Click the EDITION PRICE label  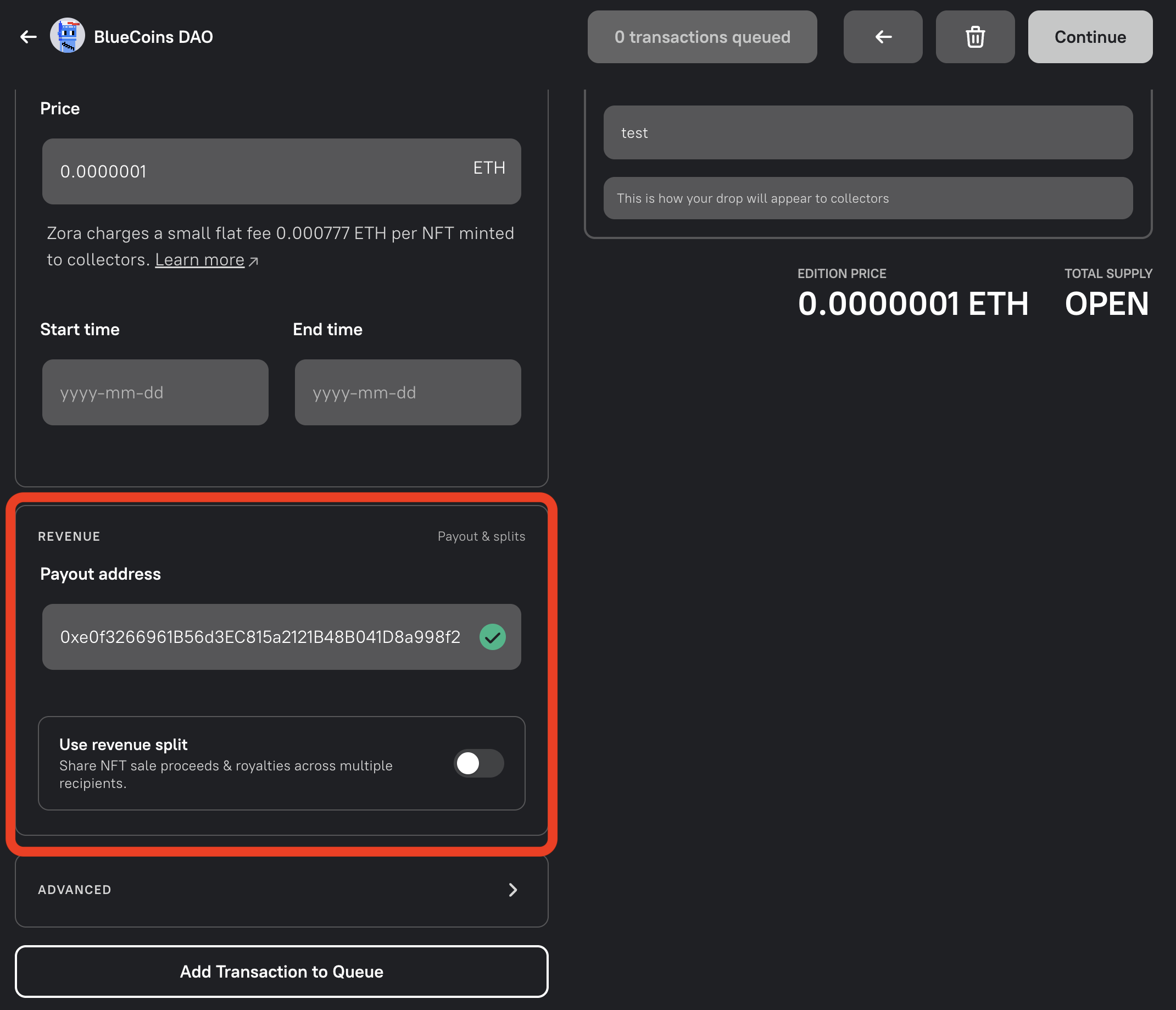tap(841, 274)
